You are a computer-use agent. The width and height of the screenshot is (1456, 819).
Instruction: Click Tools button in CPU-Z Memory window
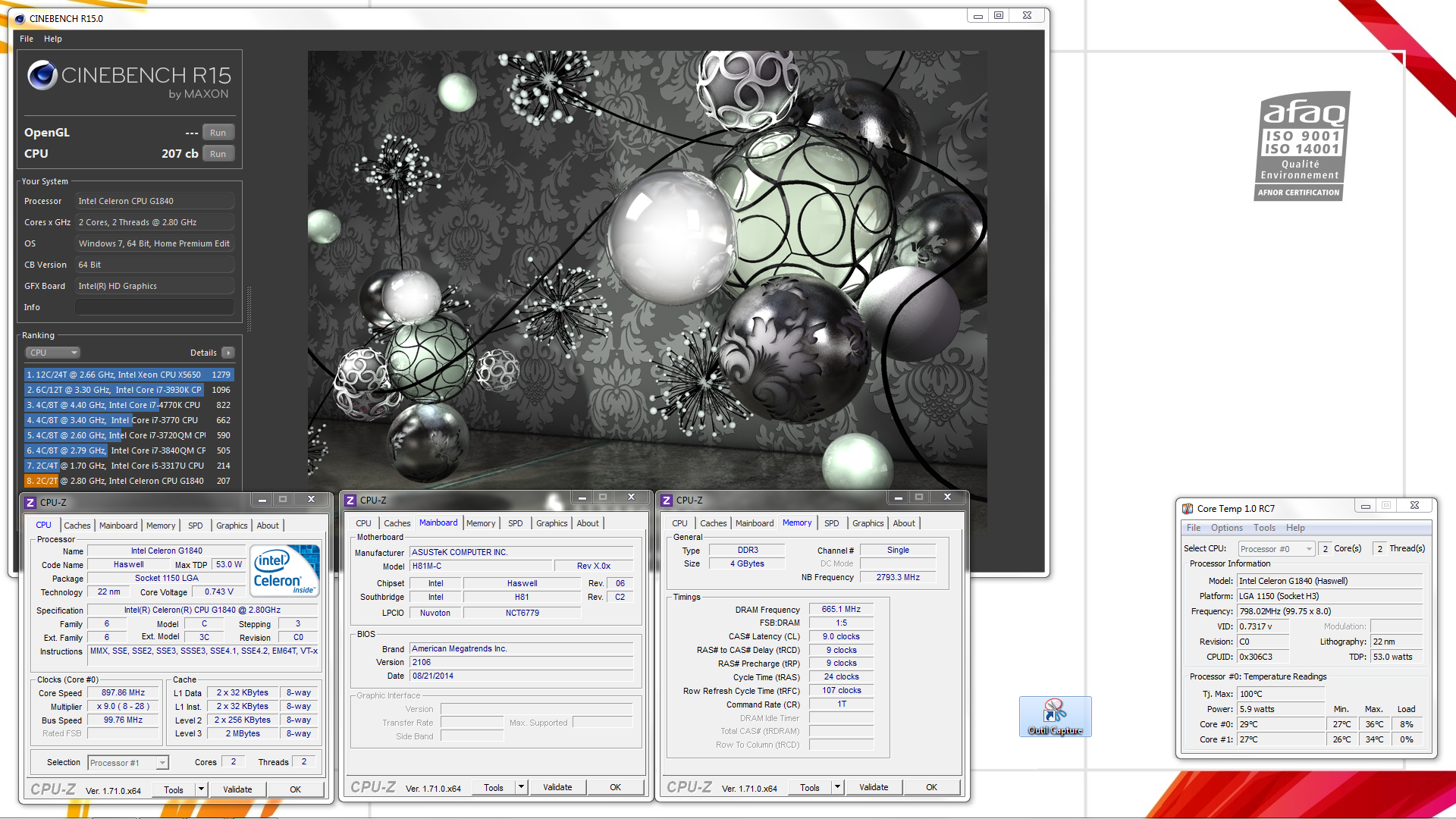click(x=810, y=787)
